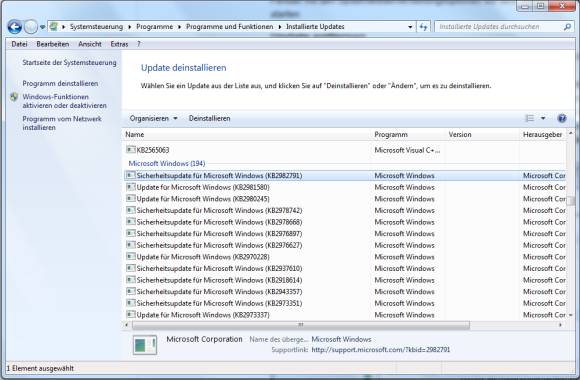This screenshot has width=580, height=380.
Task: Expand arrow after Programme breadcrumb
Action: [179, 27]
